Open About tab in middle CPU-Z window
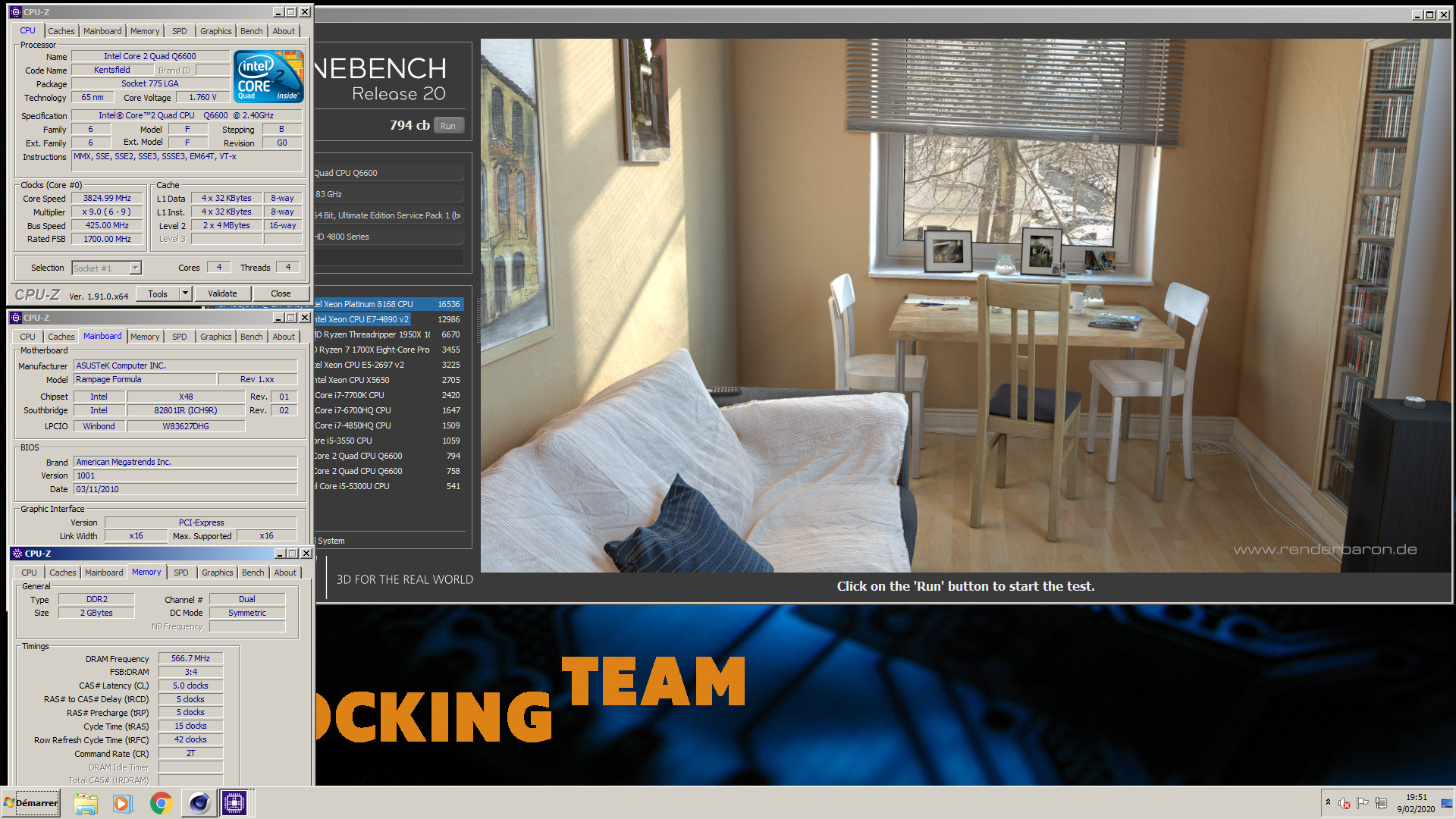Screen dimensions: 1456x819 tap(284, 337)
